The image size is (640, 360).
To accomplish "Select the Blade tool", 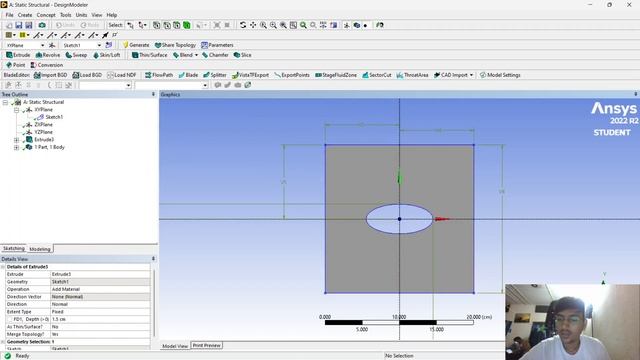I will [x=188, y=75].
